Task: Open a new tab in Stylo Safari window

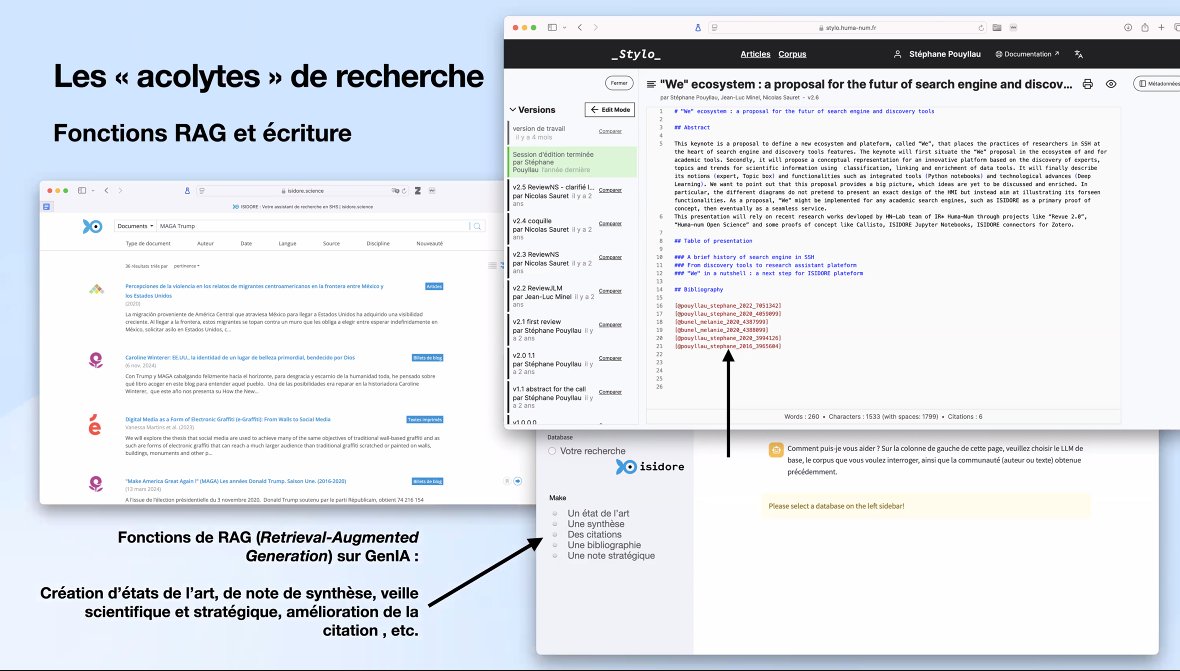Action: point(1161,27)
